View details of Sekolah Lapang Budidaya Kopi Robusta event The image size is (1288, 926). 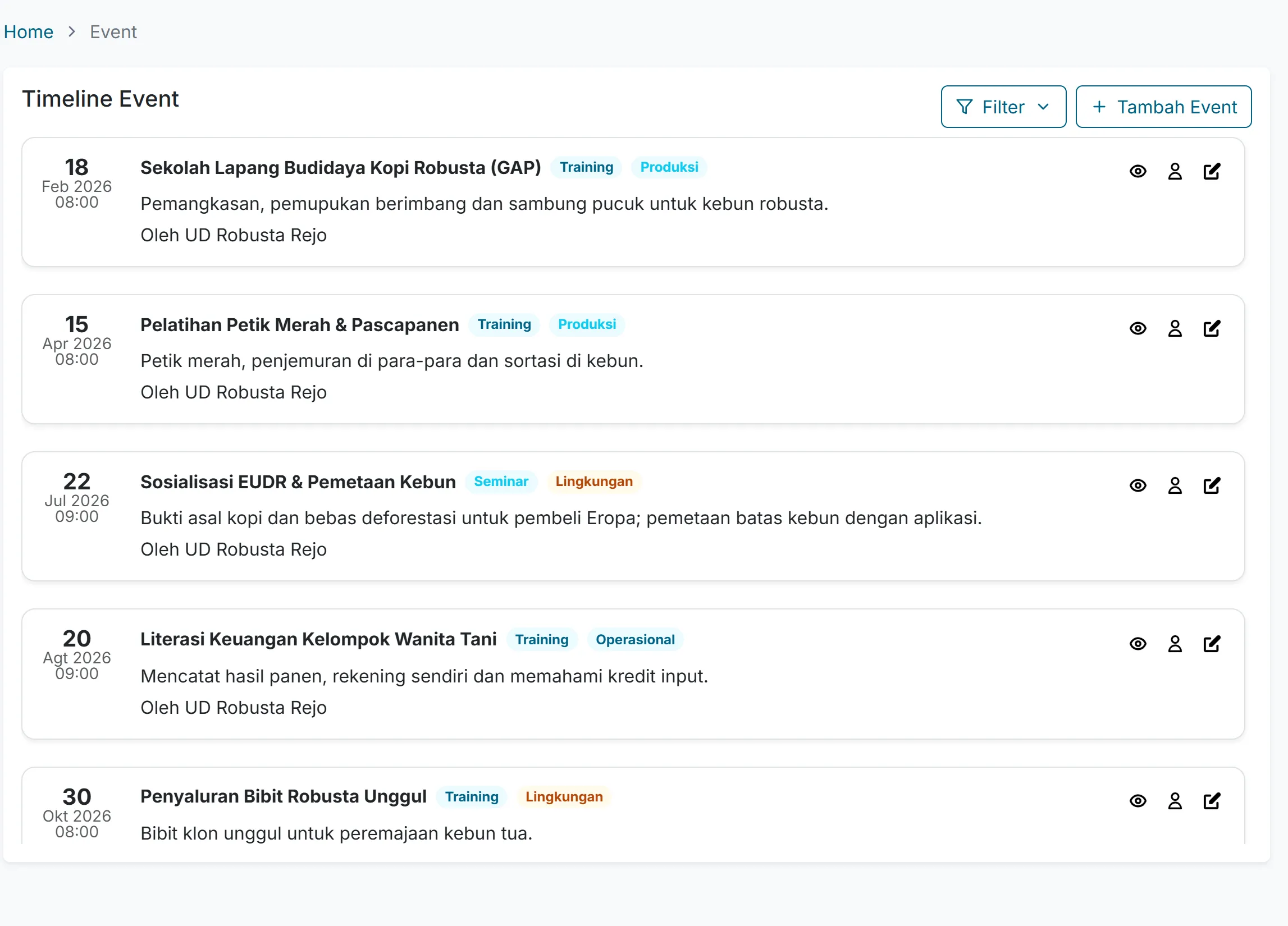click(1138, 171)
